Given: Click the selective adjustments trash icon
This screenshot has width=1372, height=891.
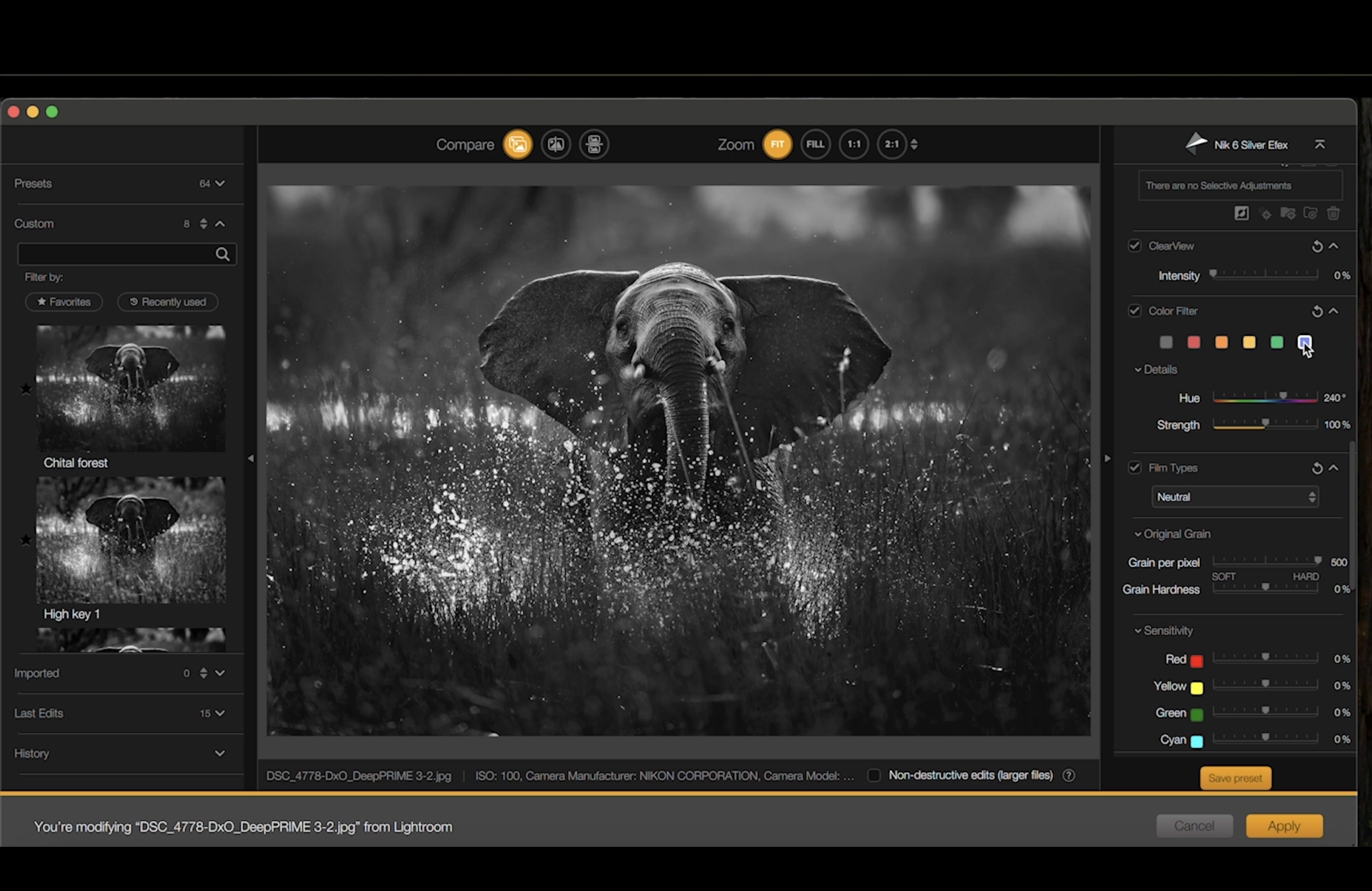Looking at the screenshot, I should coord(1333,214).
